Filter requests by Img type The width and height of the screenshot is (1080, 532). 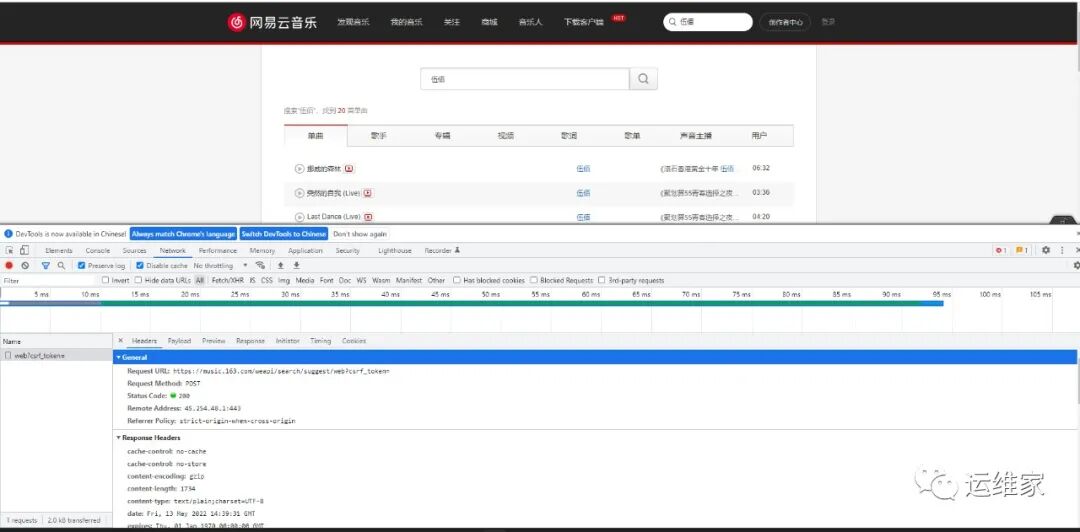pyautogui.click(x=284, y=280)
